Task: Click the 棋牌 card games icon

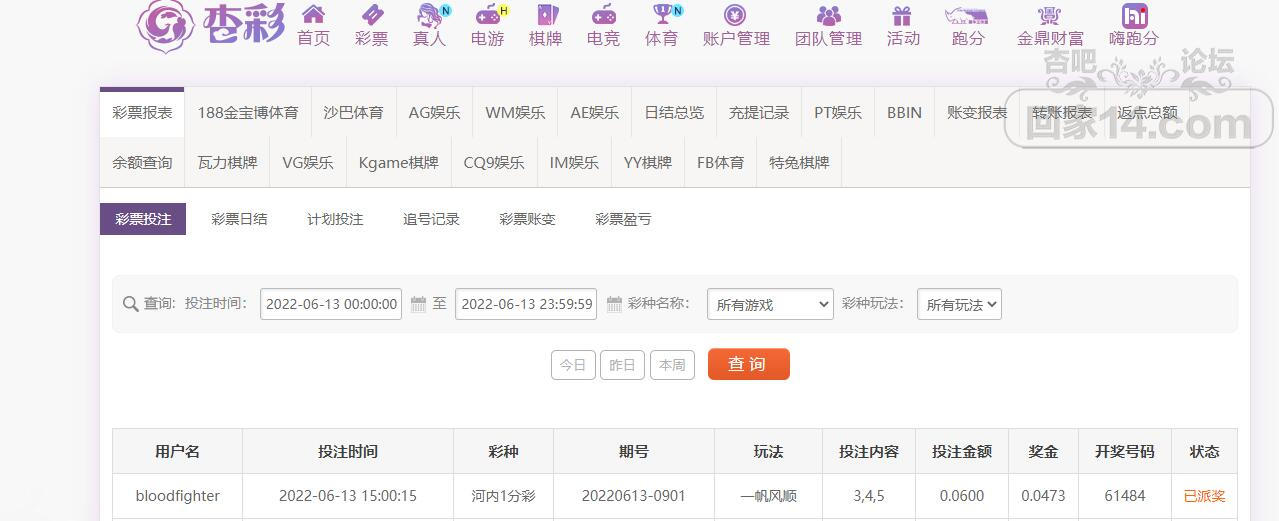Action: [x=545, y=15]
